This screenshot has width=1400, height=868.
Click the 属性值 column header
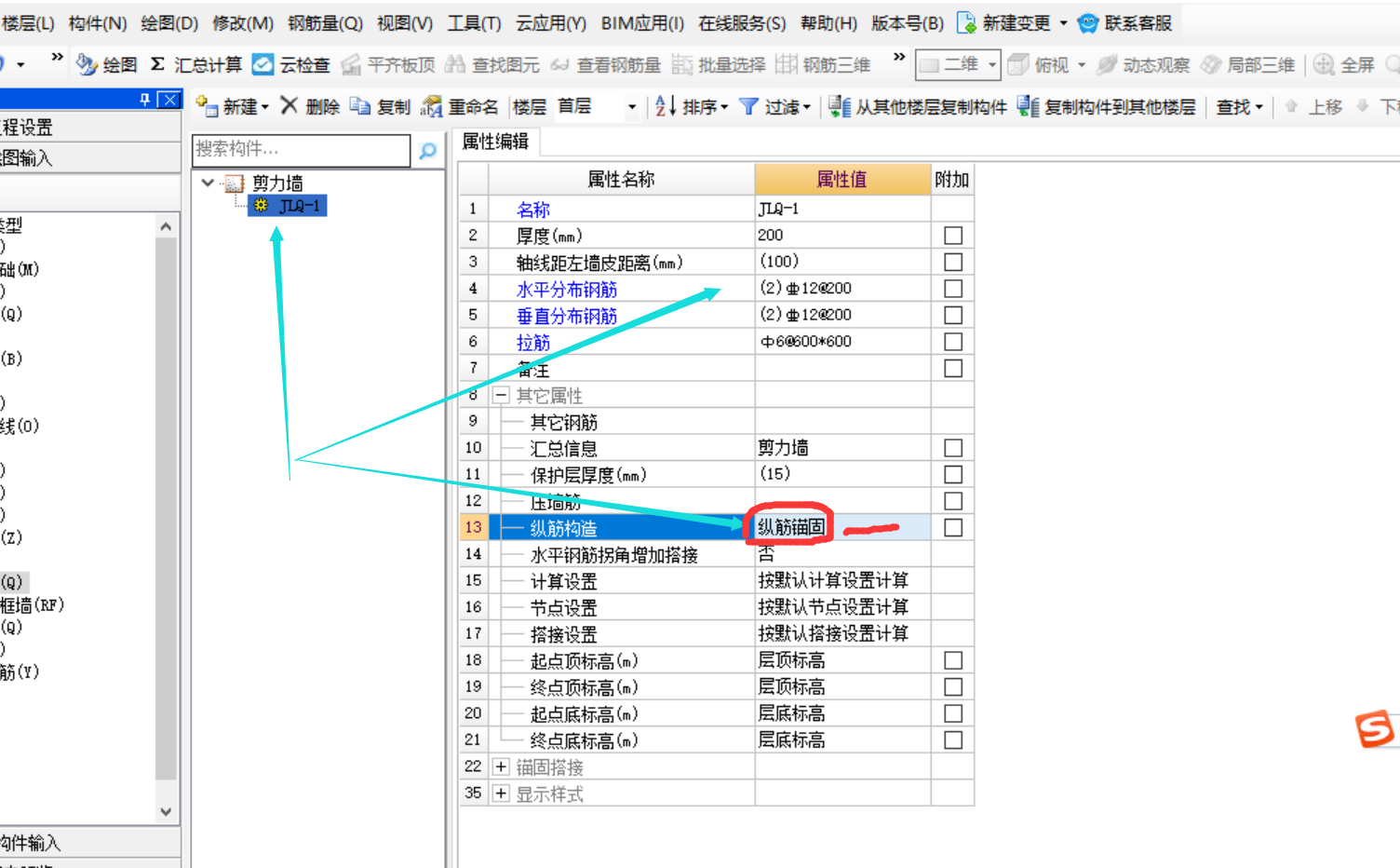[842, 180]
